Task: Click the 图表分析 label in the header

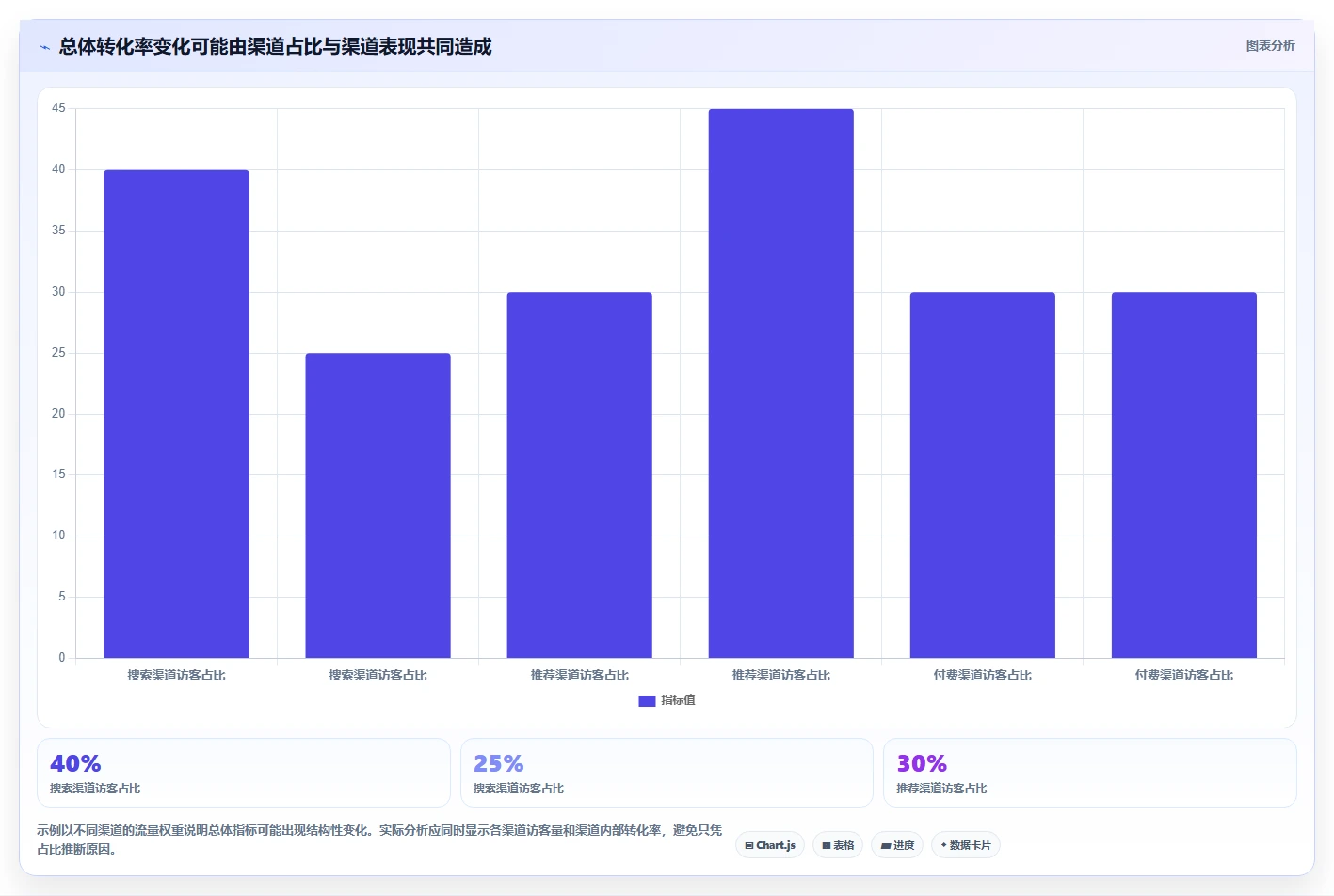Action: (1270, 45)
